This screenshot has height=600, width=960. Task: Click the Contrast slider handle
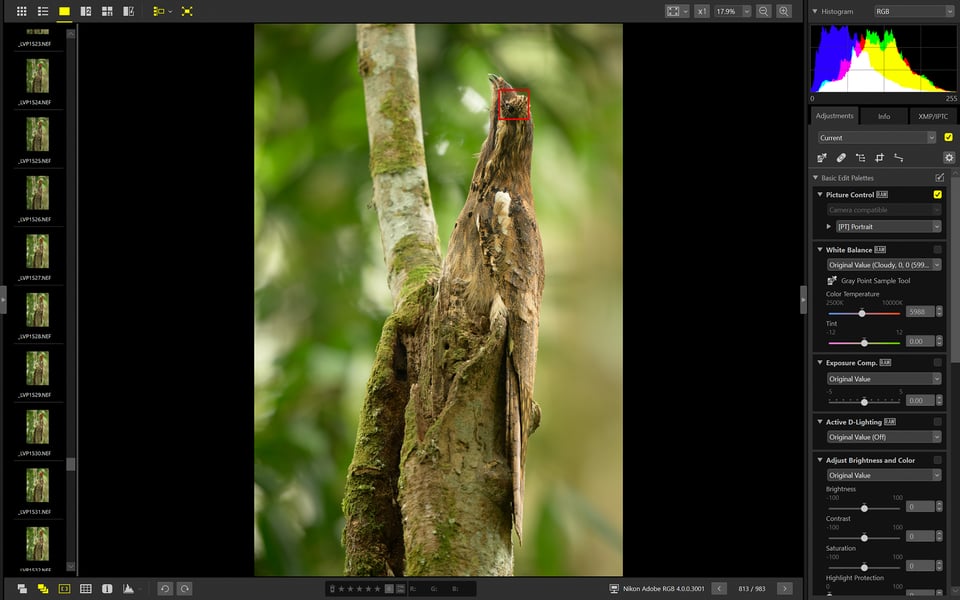click(864, 538)
